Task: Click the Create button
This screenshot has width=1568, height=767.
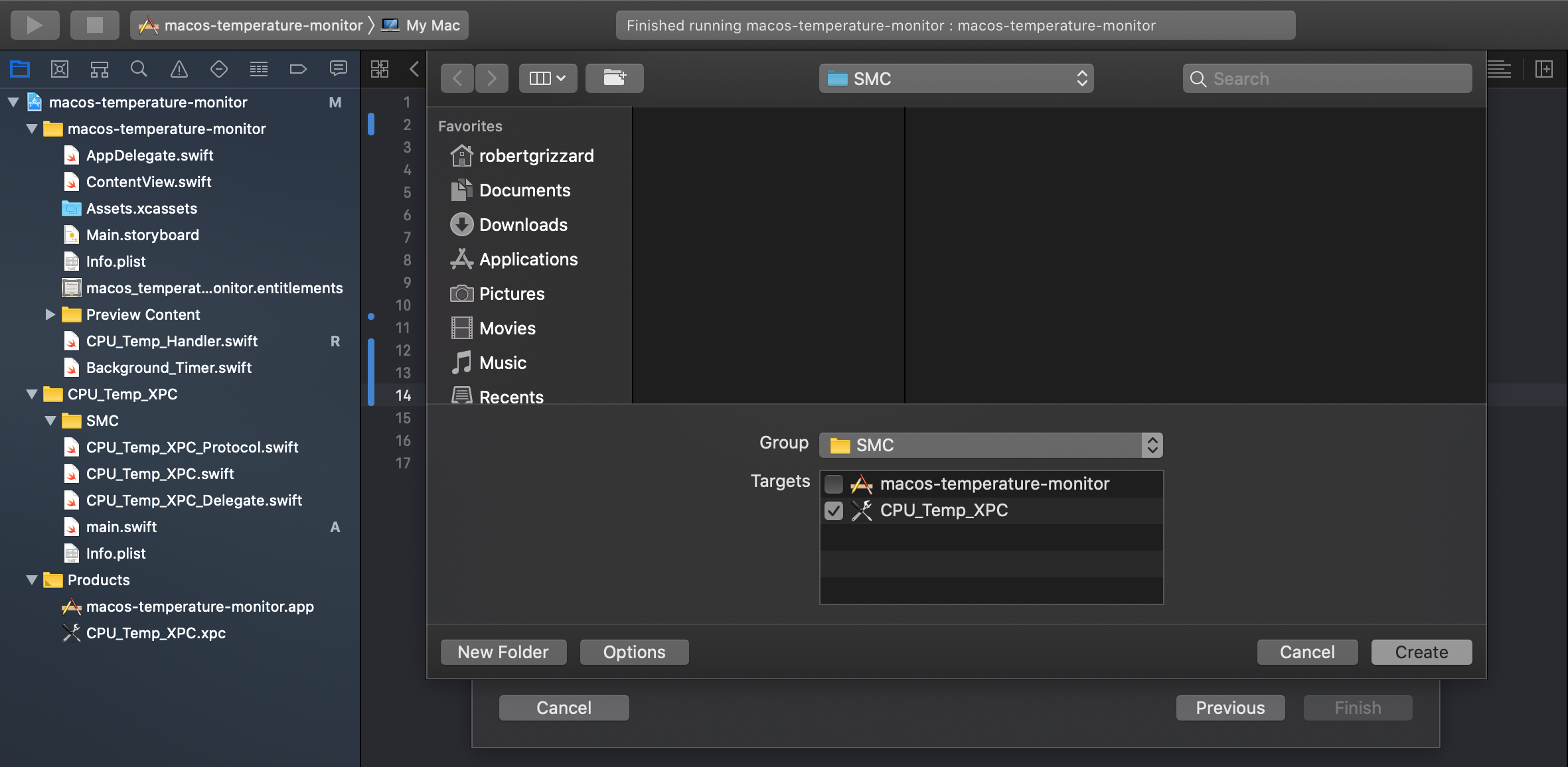Action: (1421, 652)
